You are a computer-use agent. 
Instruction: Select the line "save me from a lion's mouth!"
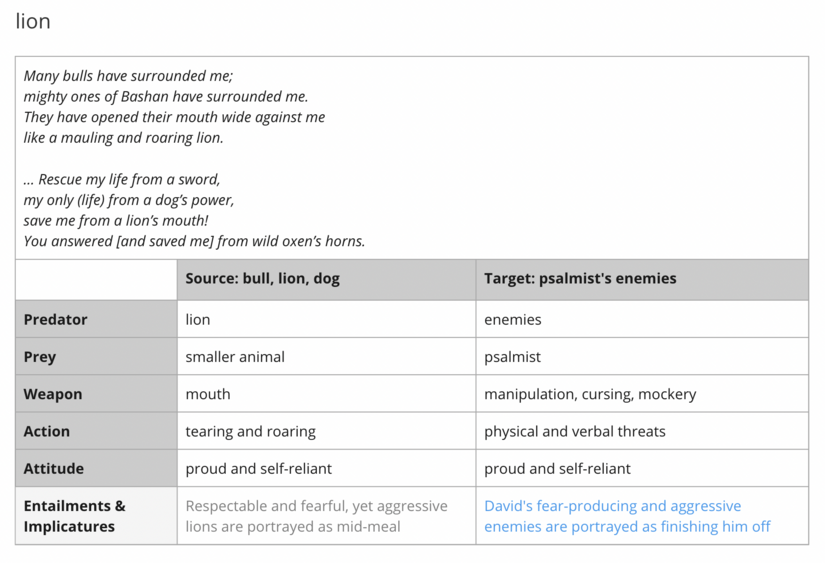(116, 220)
